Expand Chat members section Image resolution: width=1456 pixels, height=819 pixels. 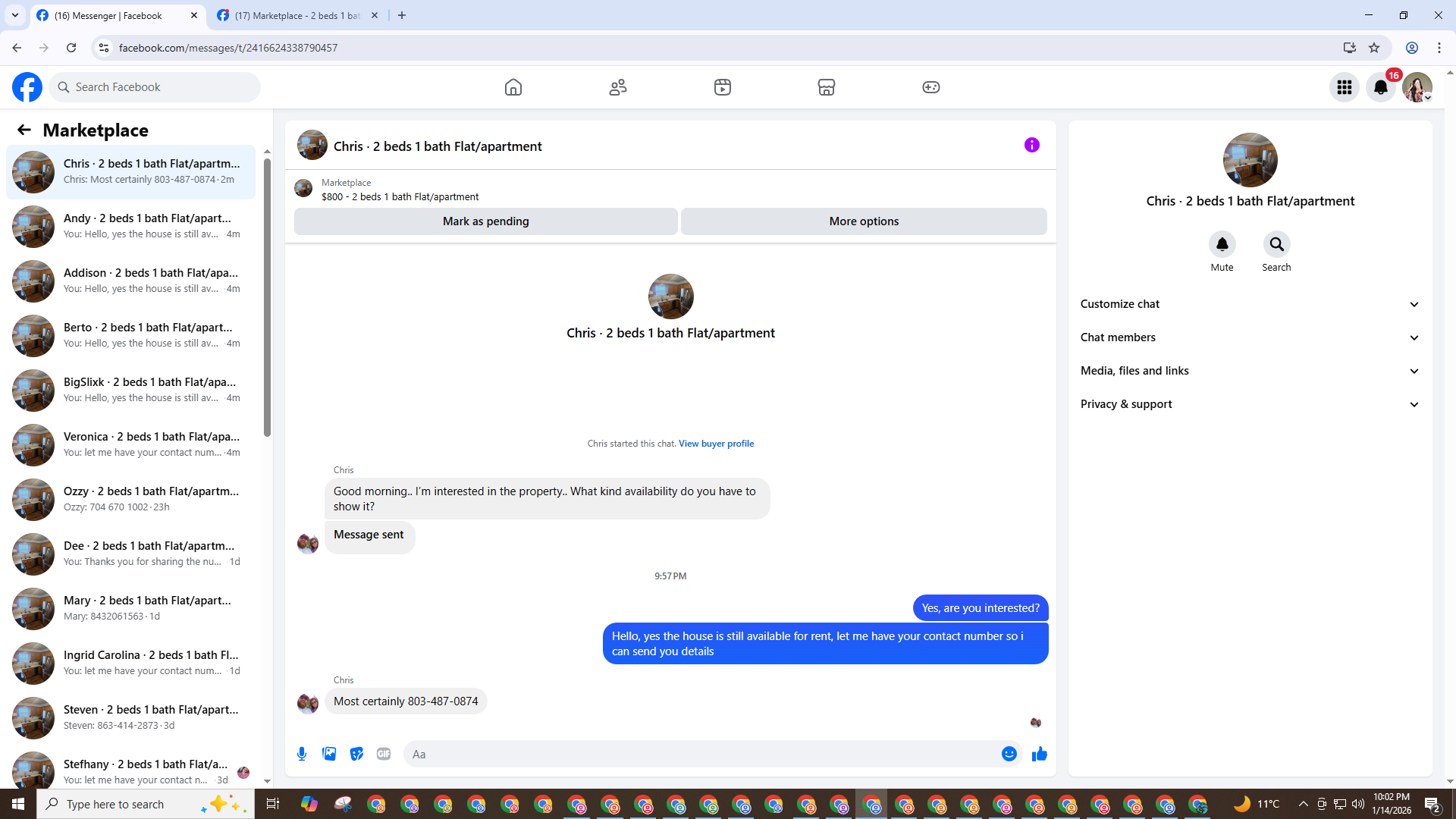(1249, 337)
